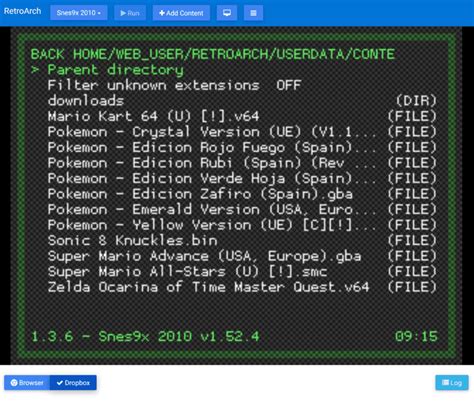Viewport: 474px width, 401px height.
Task: Select Mario Kart 64 (U) [!].v64
Action: coord(242,116)
